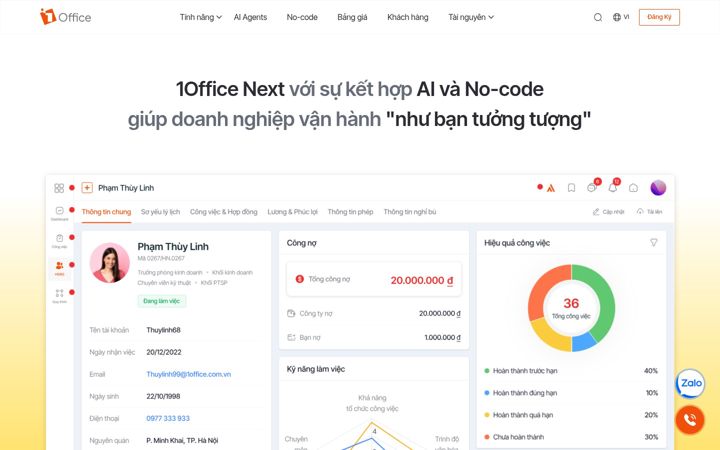Click the Zalo chat bubble
This screenshot has width=720, height=450.
click(x=690, y=383)
